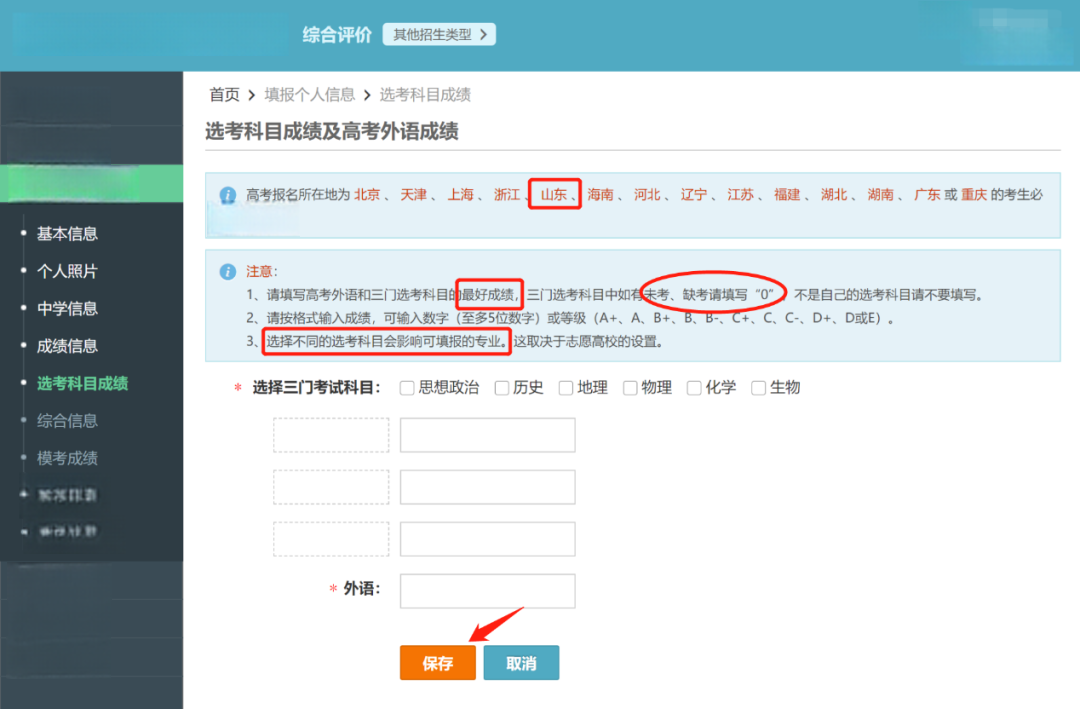Check the 历史 subject checkbox
1080x709 pixels.
(502, 388)
